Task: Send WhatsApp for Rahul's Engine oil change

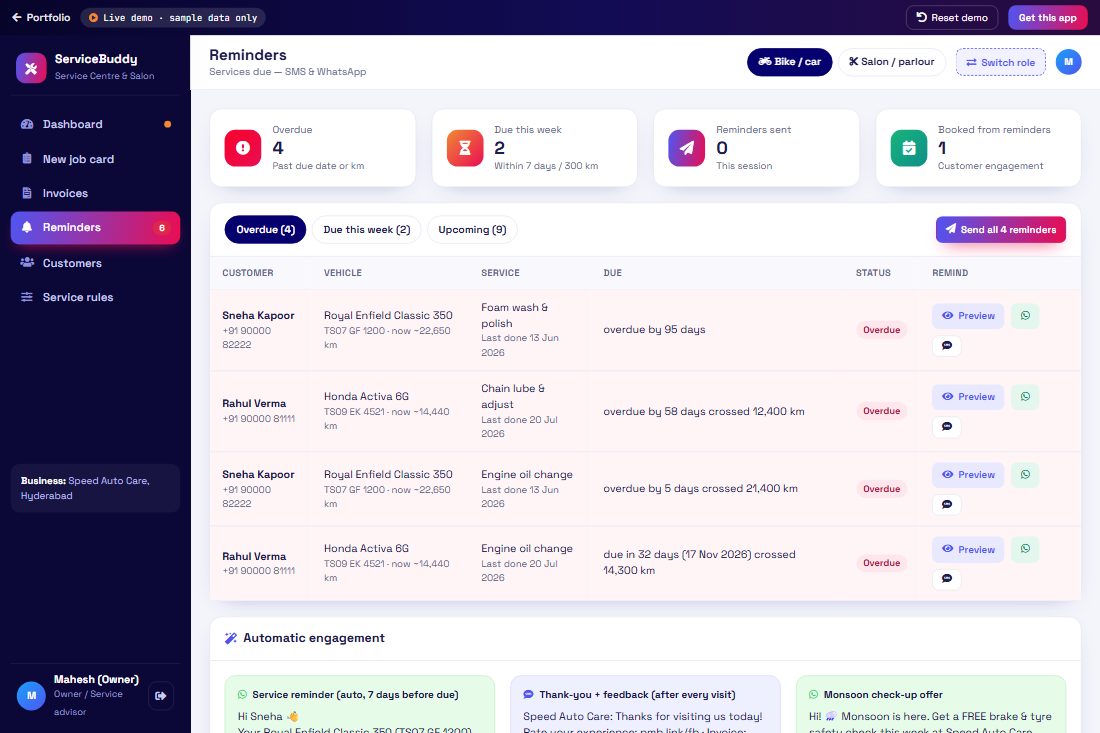Action: (1025, 549)
